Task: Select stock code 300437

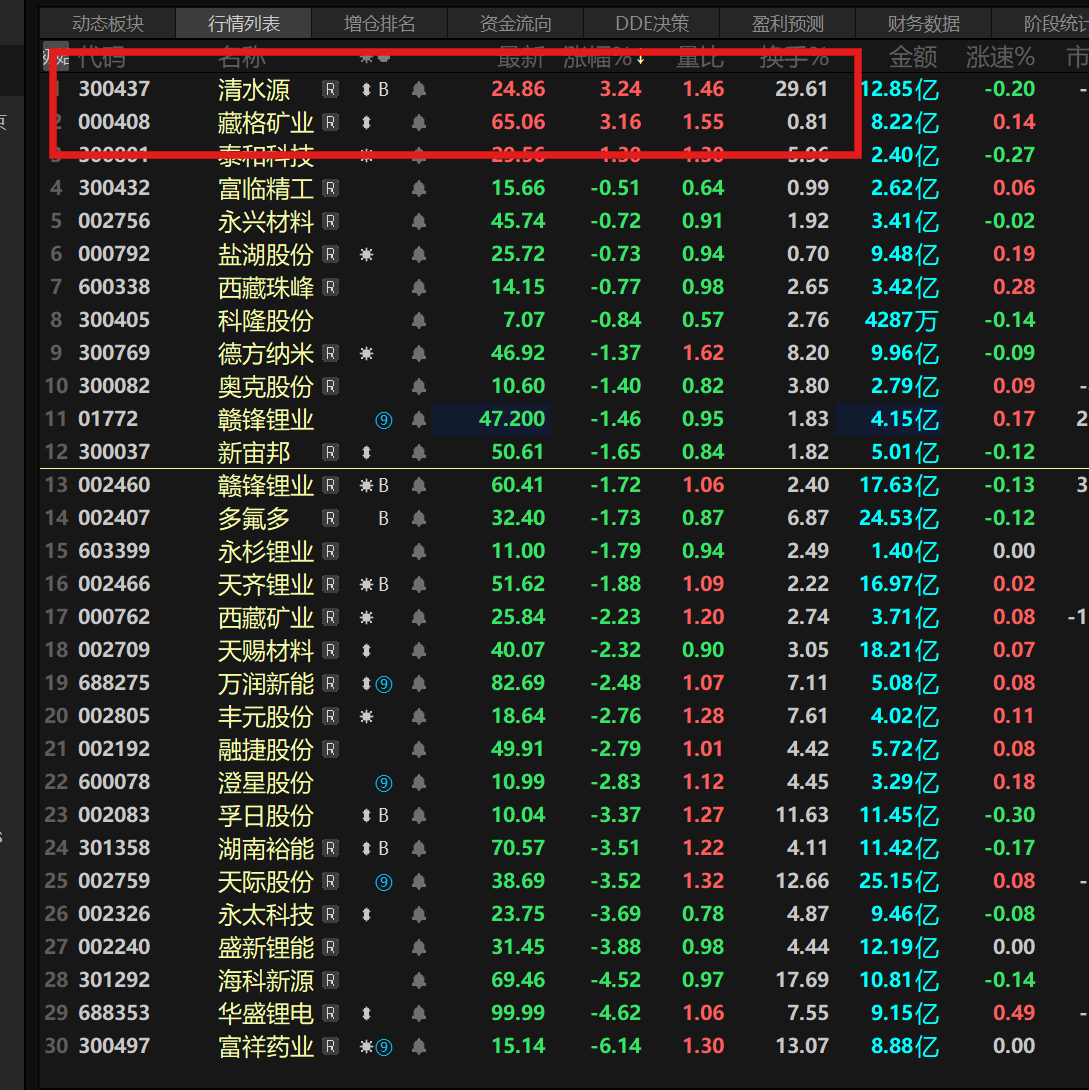Action: (x=114, y=89)
